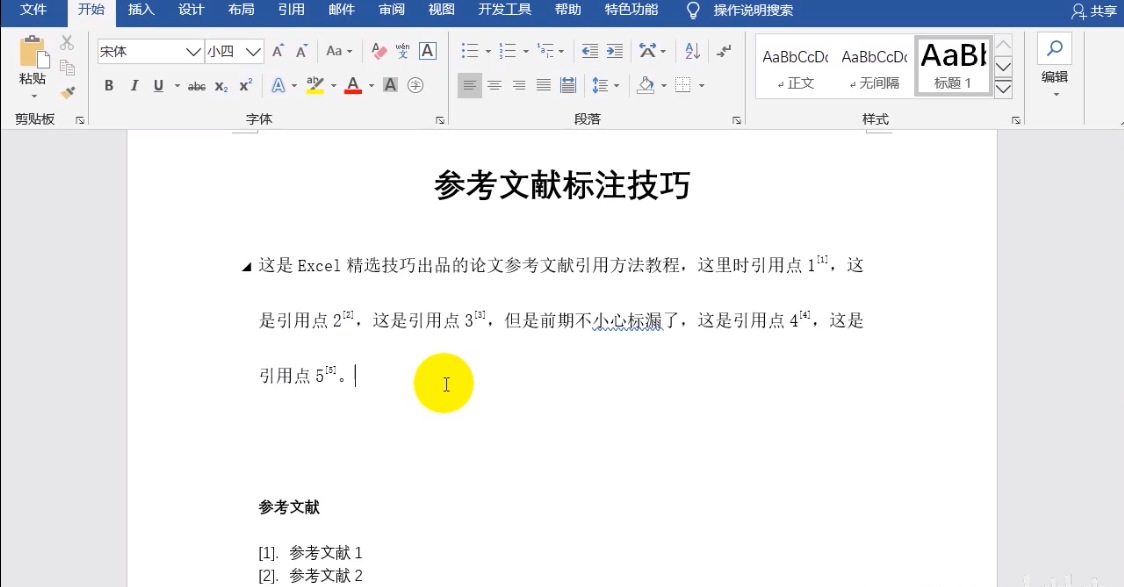Open the 文件 tab

click(x=33, y=10)
